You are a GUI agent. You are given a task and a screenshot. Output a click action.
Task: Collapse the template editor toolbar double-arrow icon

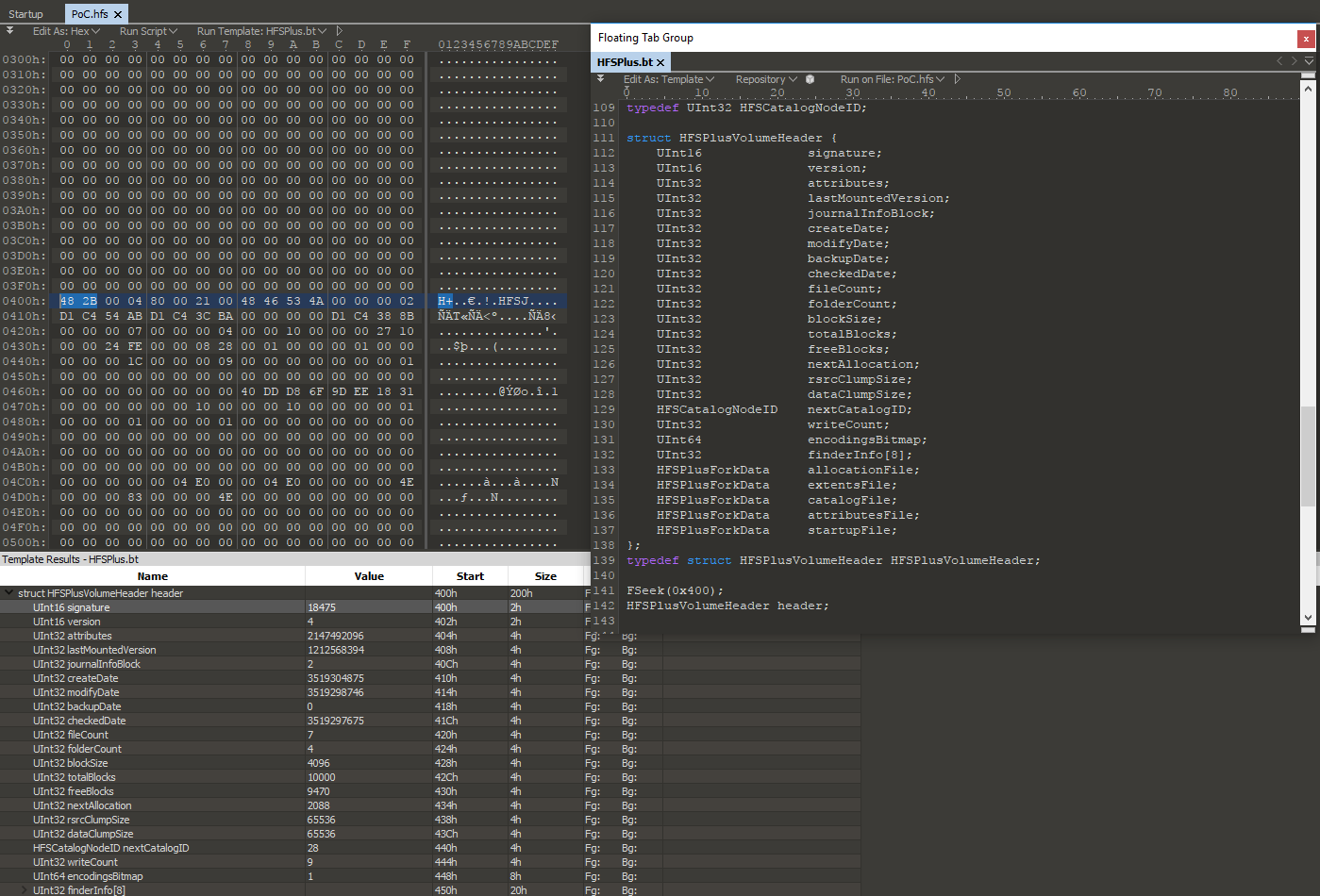600,79
